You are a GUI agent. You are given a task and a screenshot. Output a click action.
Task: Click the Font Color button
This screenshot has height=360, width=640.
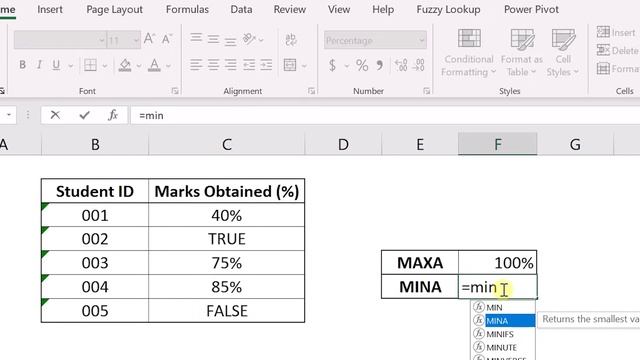154,65
